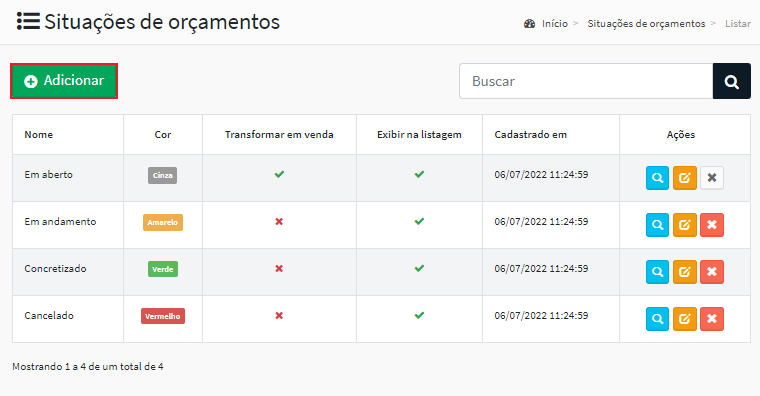
Task: Open the Início breadcrumb link
Action: tap(554, 23)
